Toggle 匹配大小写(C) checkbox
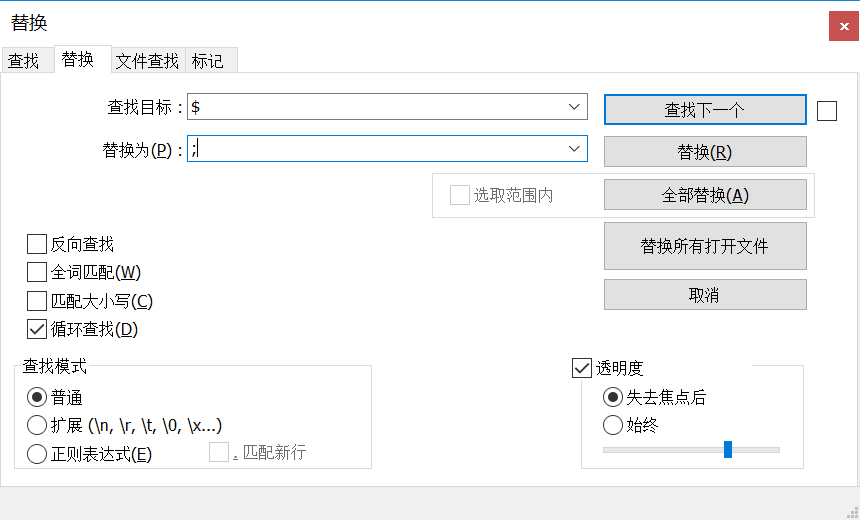Screen dimensions: 860x520 37,300
